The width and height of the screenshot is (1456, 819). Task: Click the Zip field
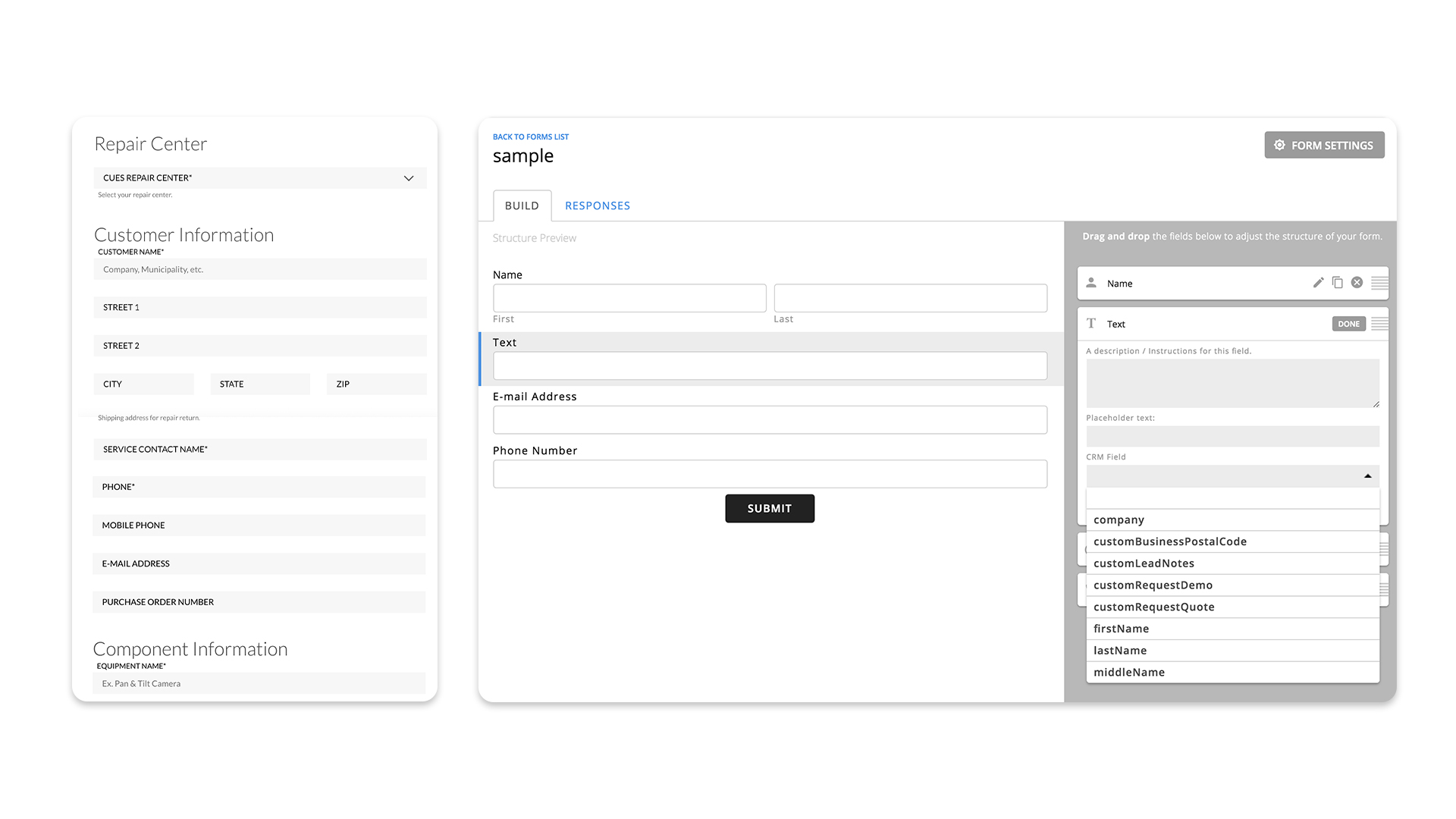[x=377, y=384]
